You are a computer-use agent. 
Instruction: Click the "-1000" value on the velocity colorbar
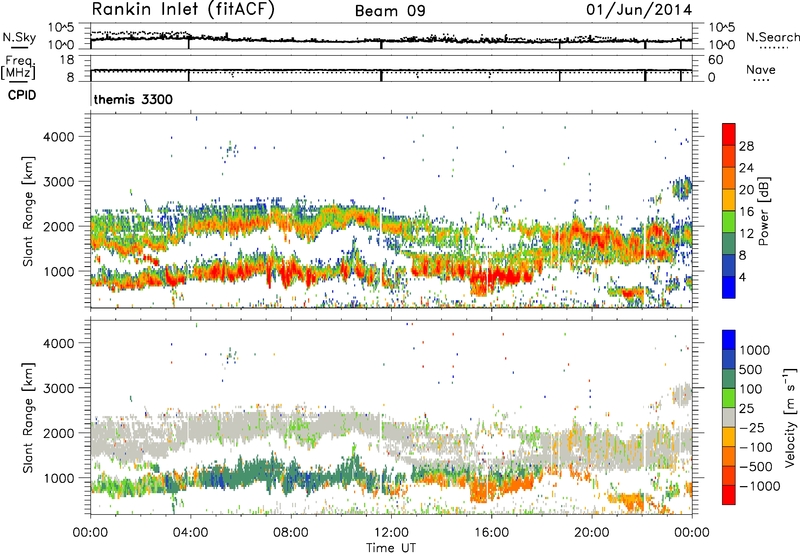coord(760,486)
